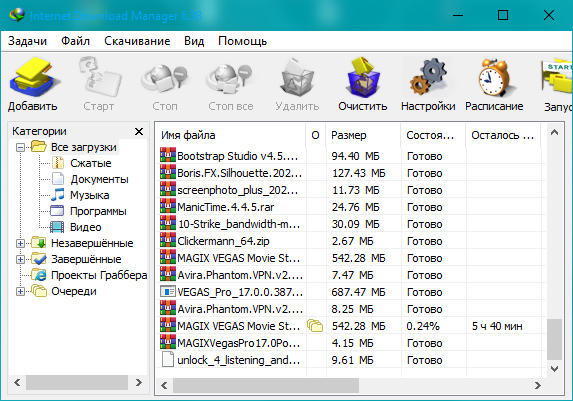Click the categories panel scroll left arrow
Screen dimensions: 573x401
click(17, 382)
